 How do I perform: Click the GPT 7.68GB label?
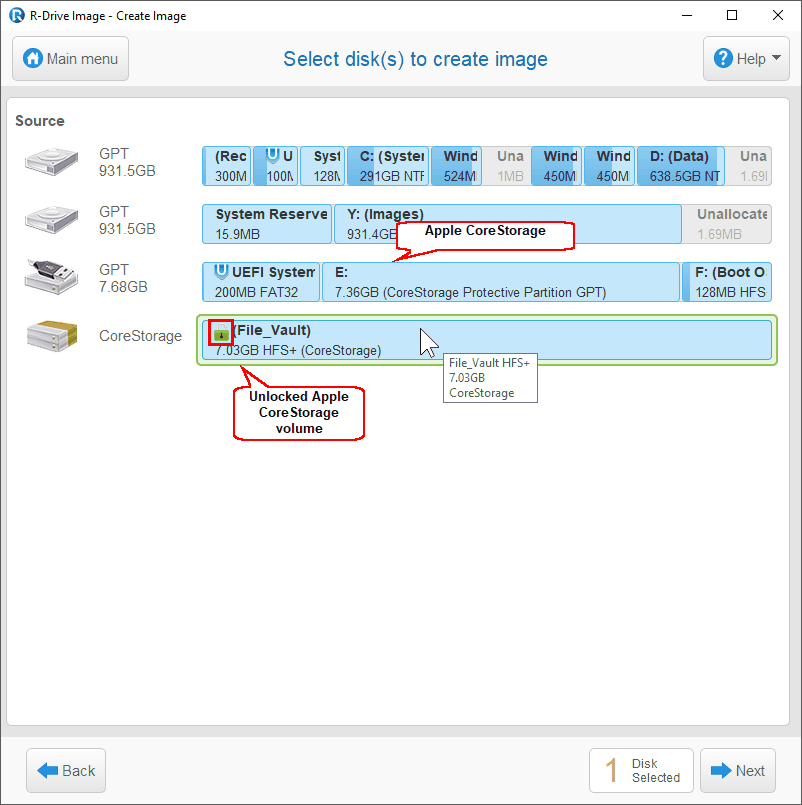[x=123, y=278]
